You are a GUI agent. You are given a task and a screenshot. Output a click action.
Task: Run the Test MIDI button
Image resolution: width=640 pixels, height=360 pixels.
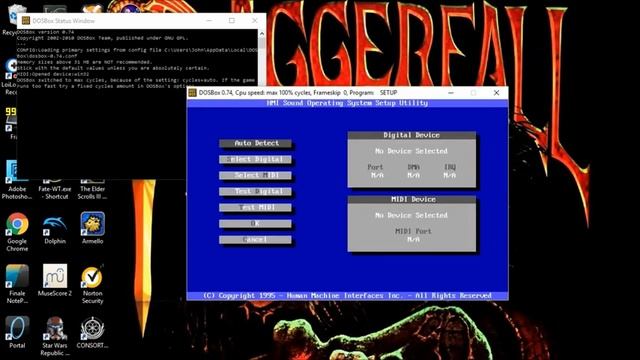click(256, 207)
